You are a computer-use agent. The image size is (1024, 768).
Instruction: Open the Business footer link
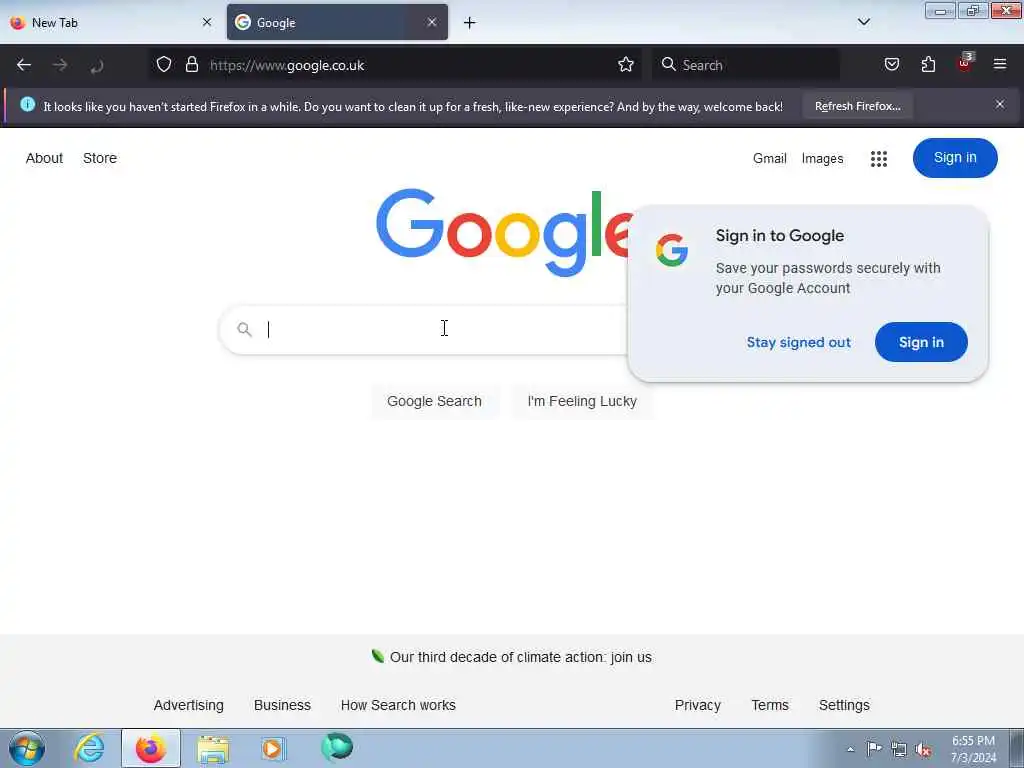coord(282,705)
